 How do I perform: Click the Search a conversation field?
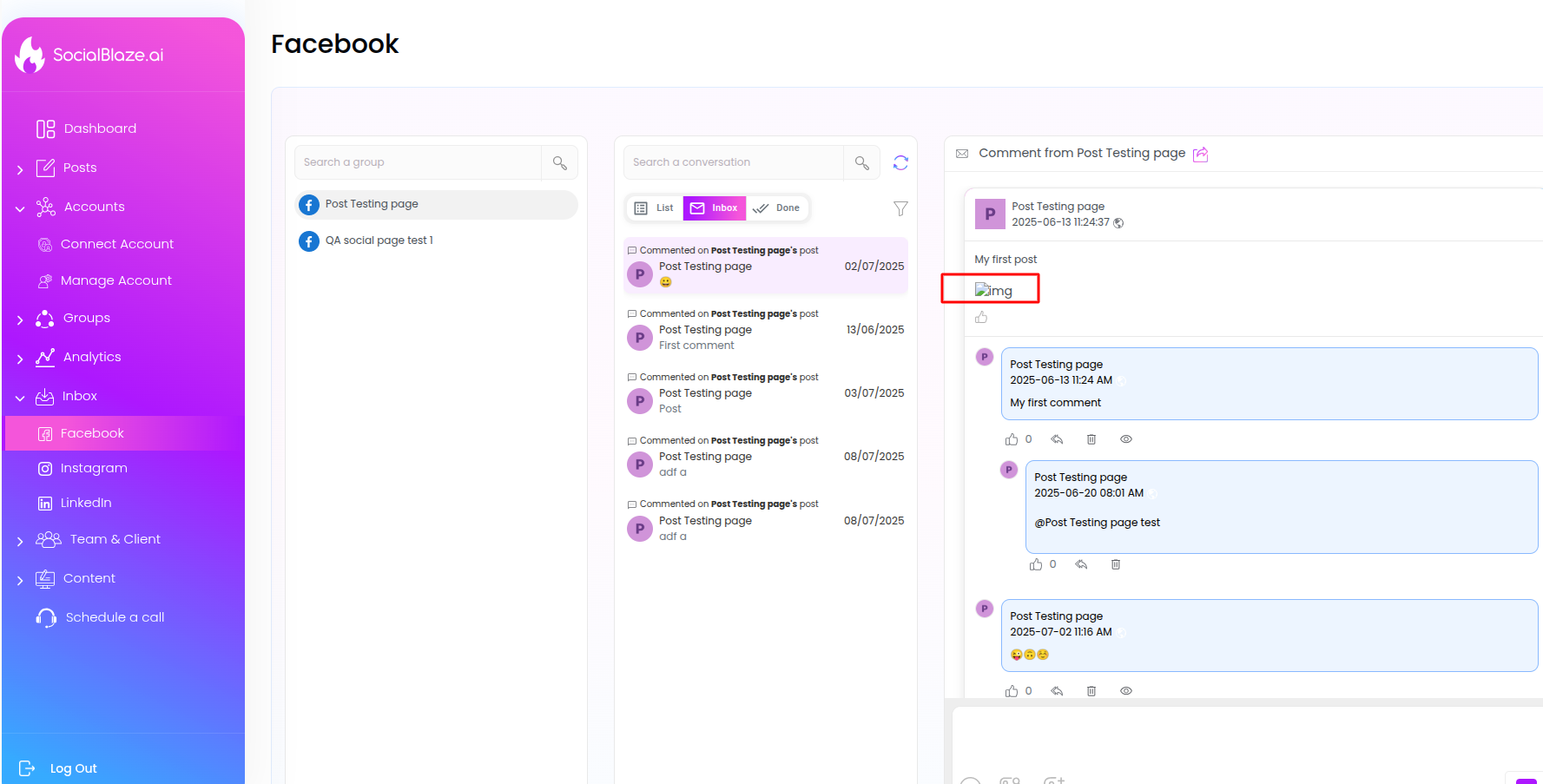click(733, 162)
